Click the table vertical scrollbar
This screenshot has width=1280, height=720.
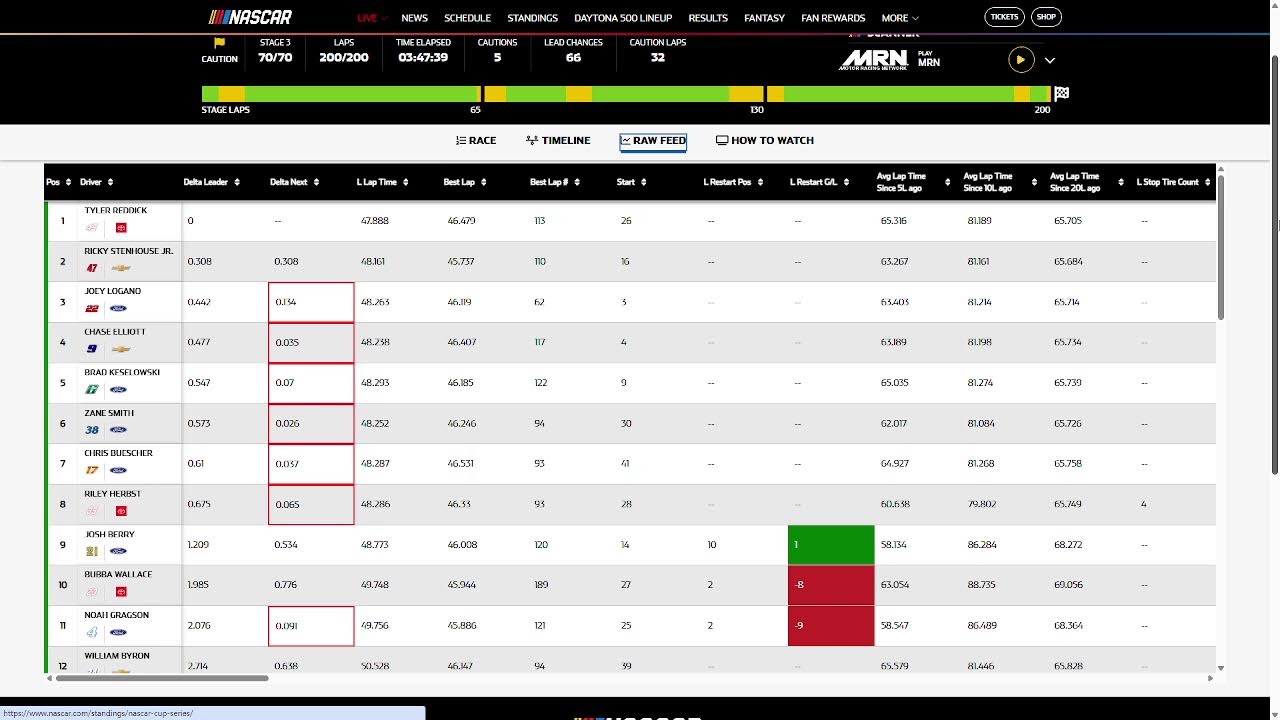pos(1221,248)
